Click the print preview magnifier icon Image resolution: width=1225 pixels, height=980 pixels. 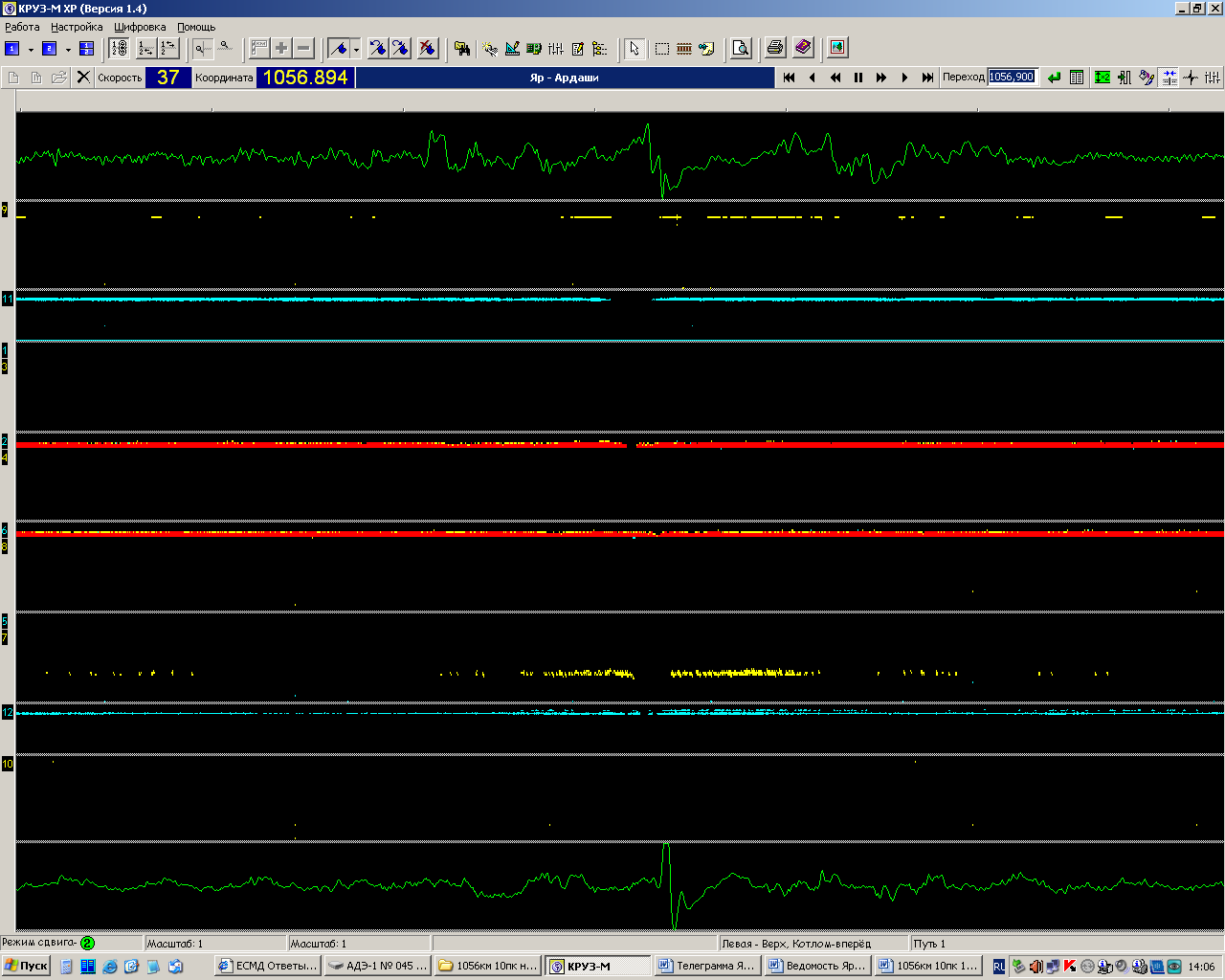point(741,48)
